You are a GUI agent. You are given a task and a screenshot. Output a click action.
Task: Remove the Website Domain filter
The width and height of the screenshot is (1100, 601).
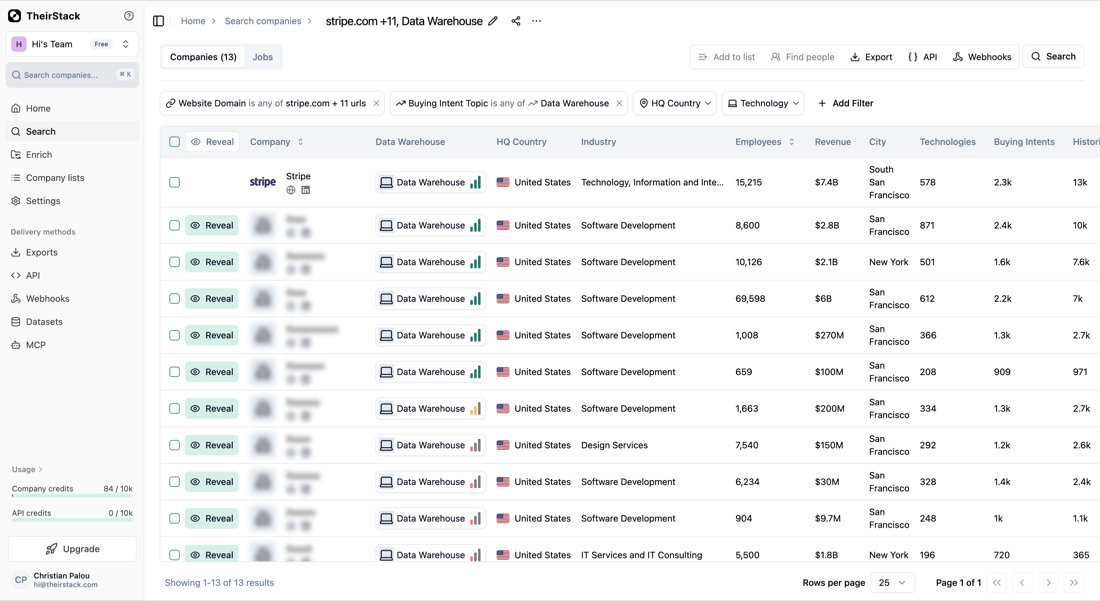pyautogui.click(x=377, y=103)
